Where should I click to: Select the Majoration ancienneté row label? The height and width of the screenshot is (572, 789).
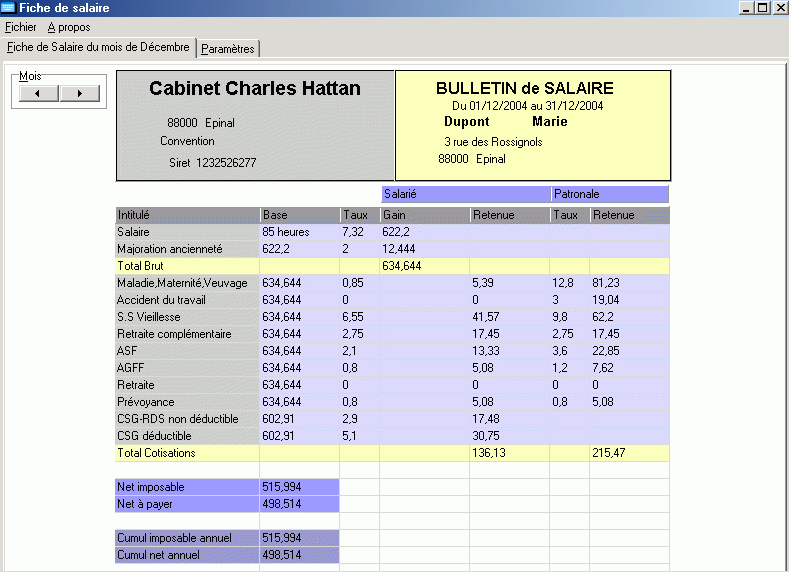click(187, 249)
